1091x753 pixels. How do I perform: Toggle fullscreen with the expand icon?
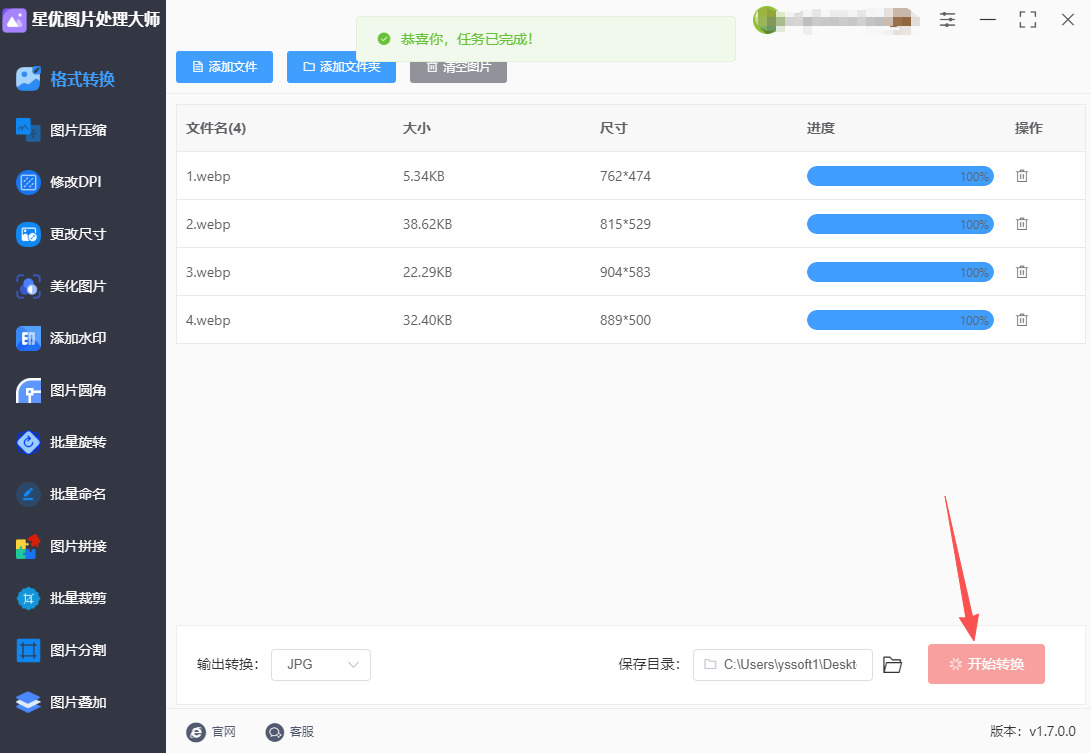[1028, 19]
